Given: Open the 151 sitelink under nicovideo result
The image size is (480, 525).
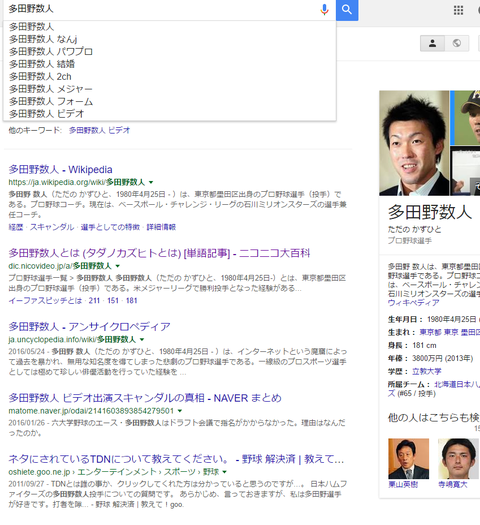Looking at the screenshot, I should click(x=113, y=301).
